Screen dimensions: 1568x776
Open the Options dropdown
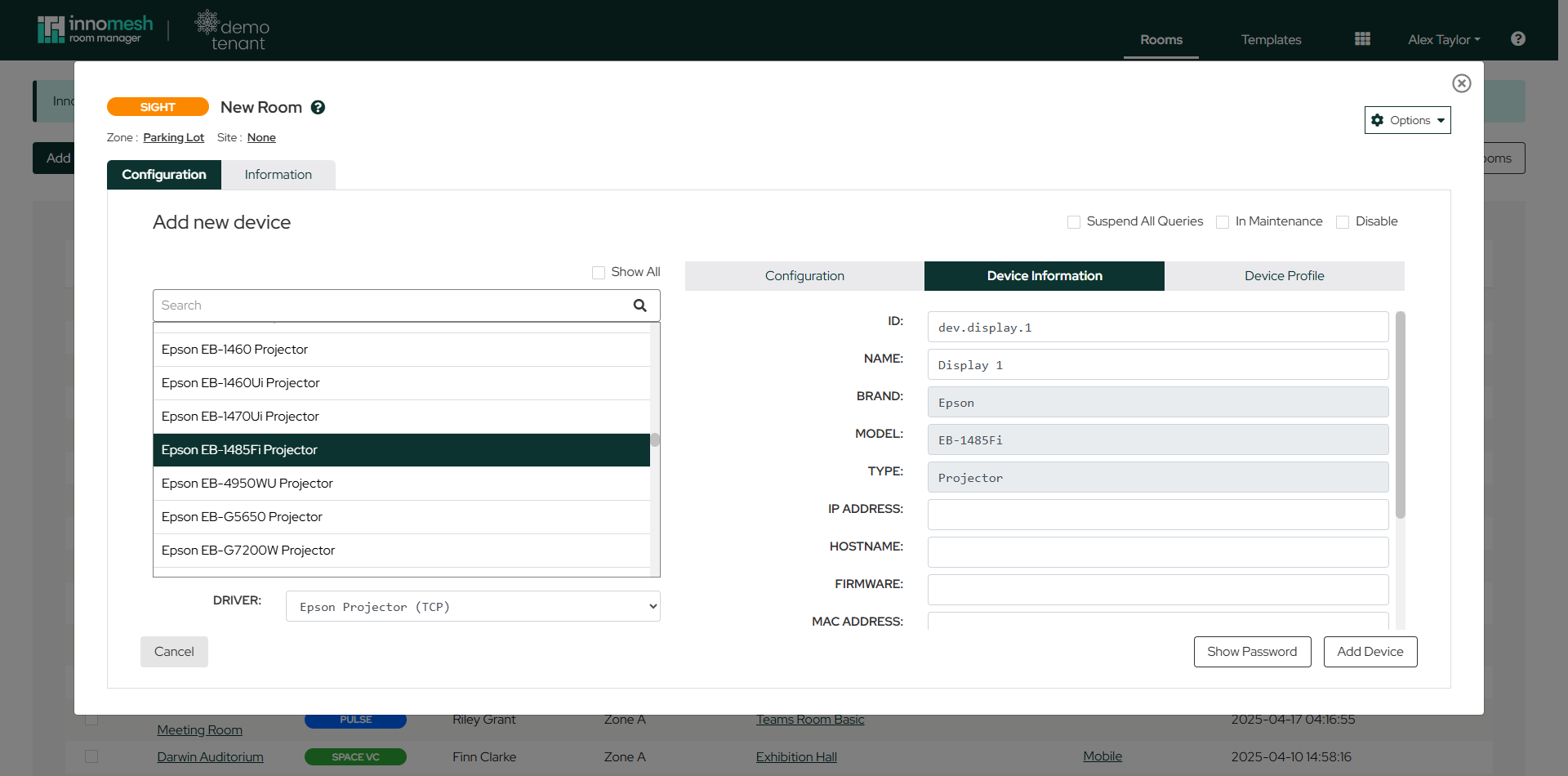coord(1408,120)
